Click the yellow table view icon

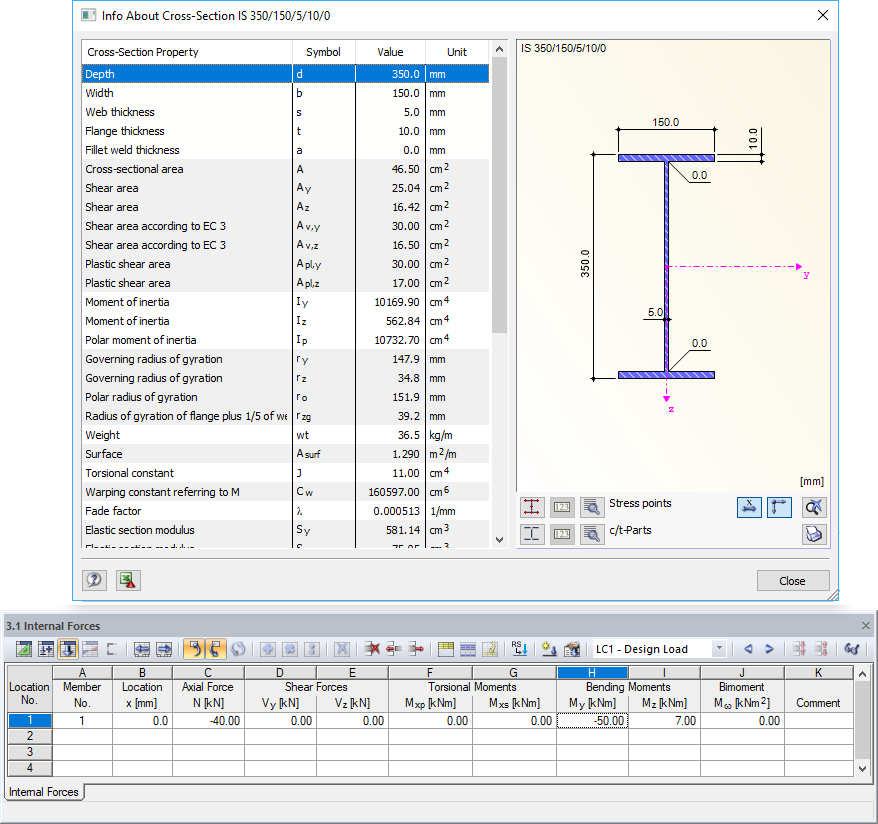446,649
